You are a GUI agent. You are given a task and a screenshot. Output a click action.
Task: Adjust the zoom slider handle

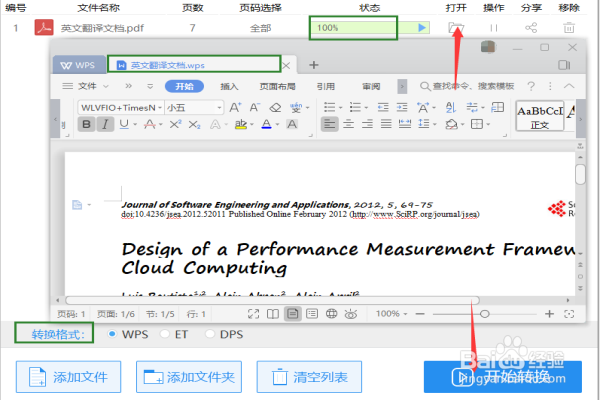click(x=485, y=314)
